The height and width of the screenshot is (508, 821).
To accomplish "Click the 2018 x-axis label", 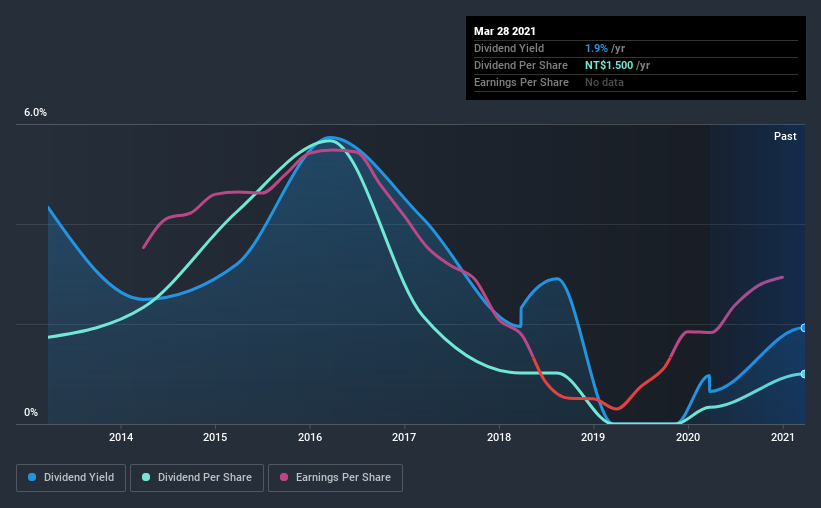I will (x=499, y=437).
